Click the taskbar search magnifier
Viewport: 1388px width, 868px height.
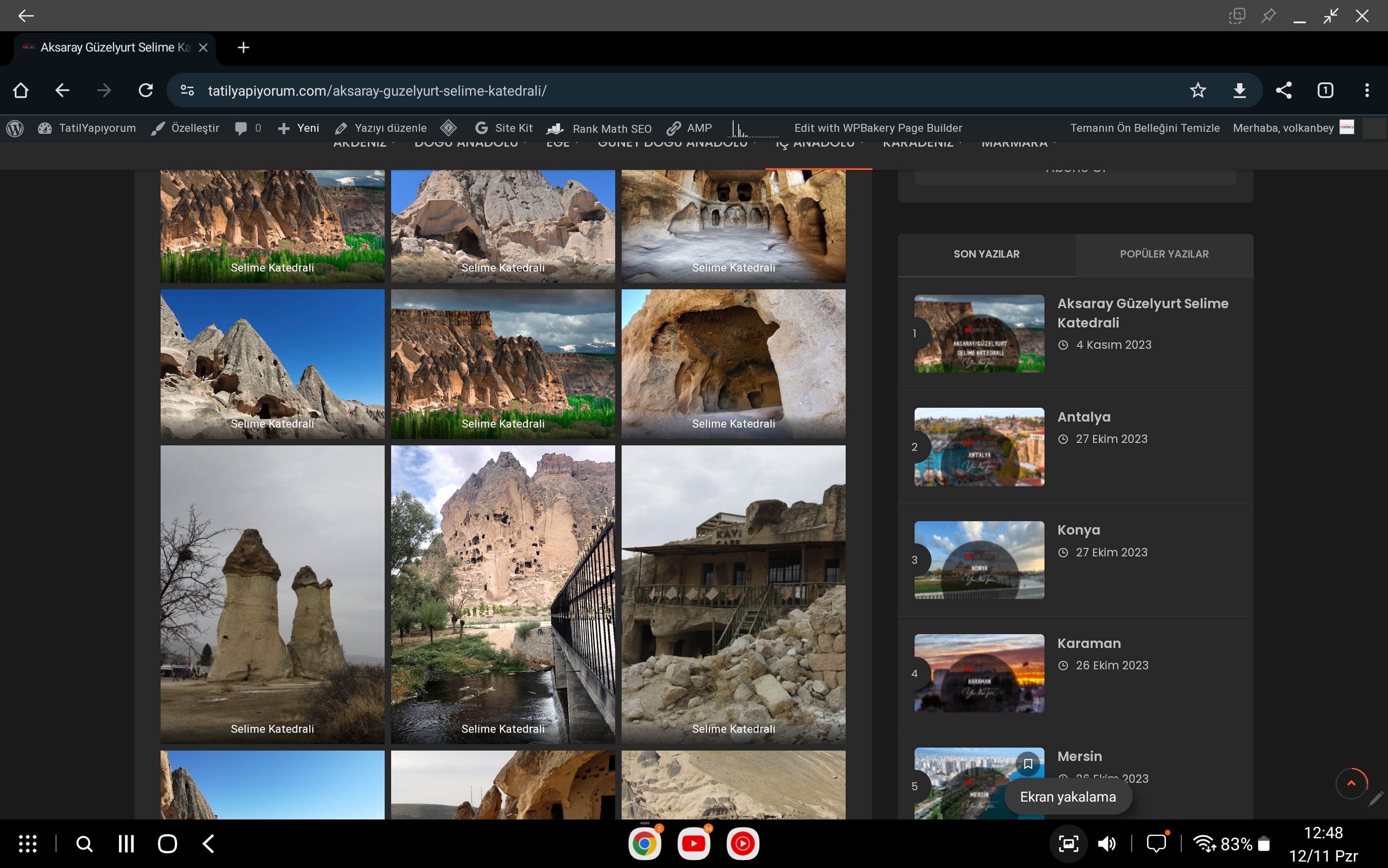(84, 843)
